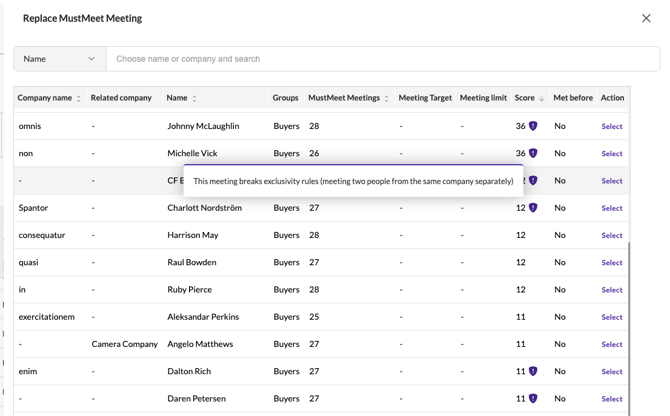Viewport: 670px width, 416px height.
Task: Click the Related company column header
Action: [121, 98]
